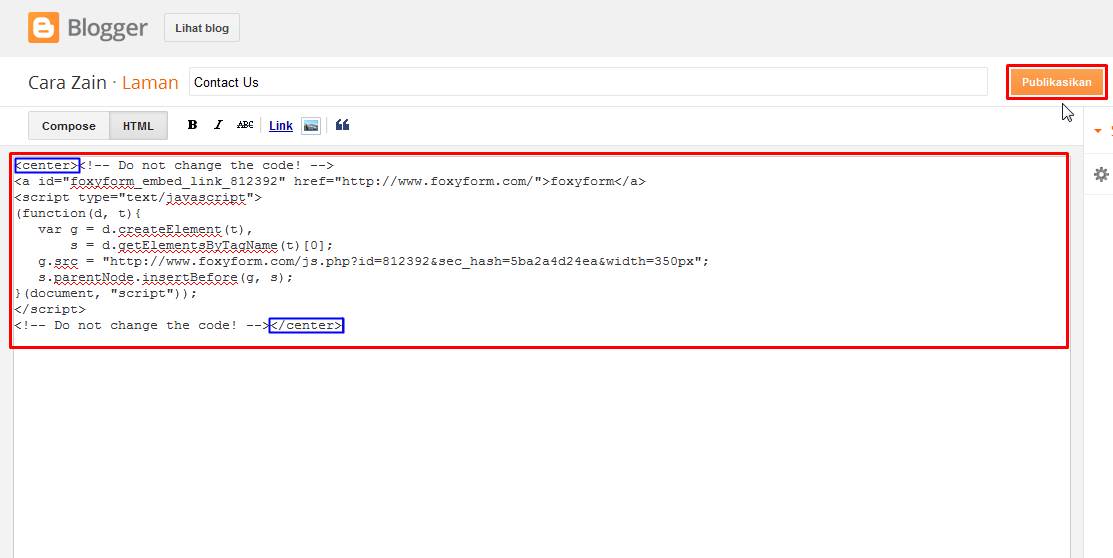Click the 's.parentNode.insertBefore(g, s);' line
Screen dimensions: 1113x558
165,278
